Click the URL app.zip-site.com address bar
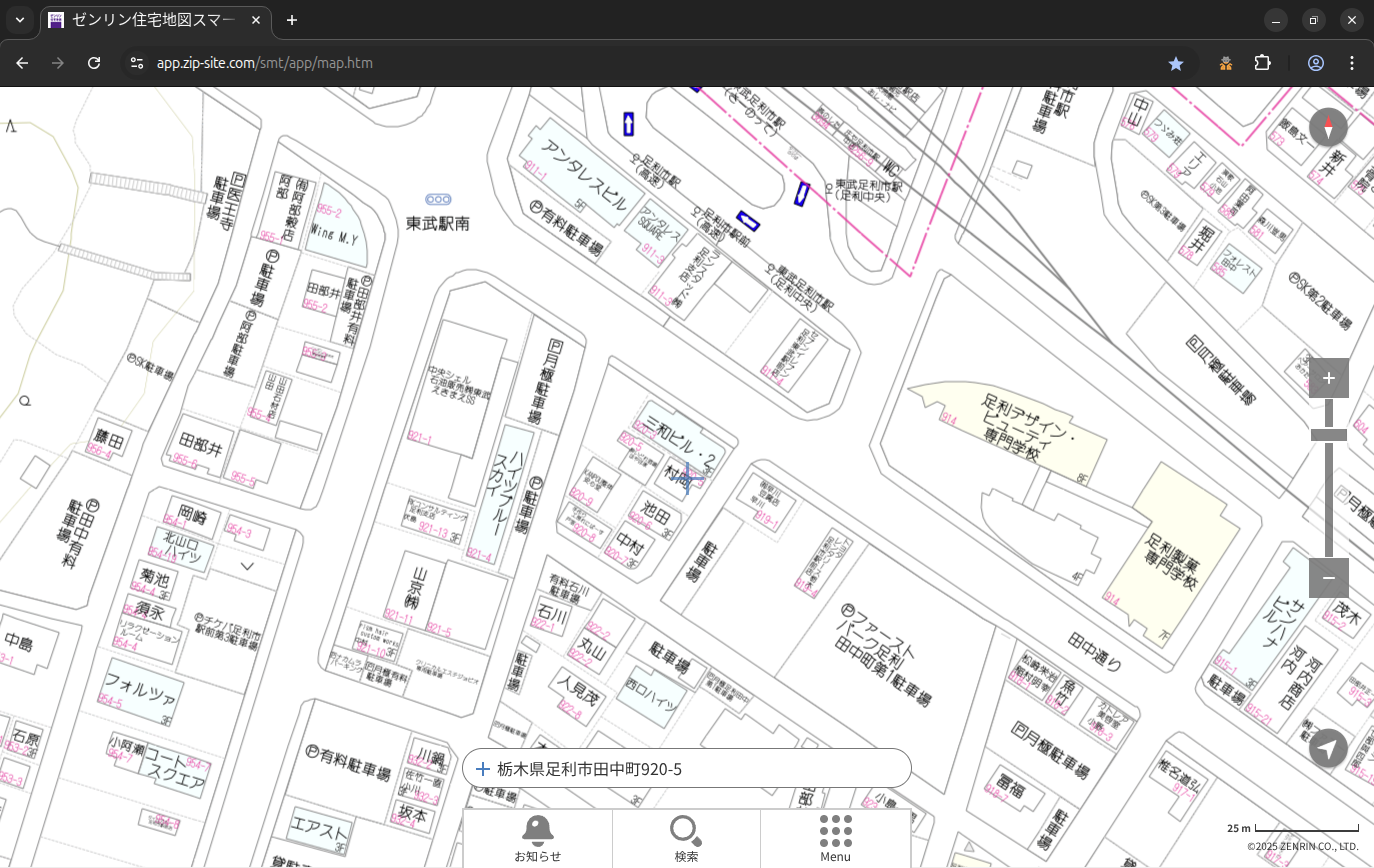The height and width of the screenshot is (868, 1374). (x=265, y=63)
